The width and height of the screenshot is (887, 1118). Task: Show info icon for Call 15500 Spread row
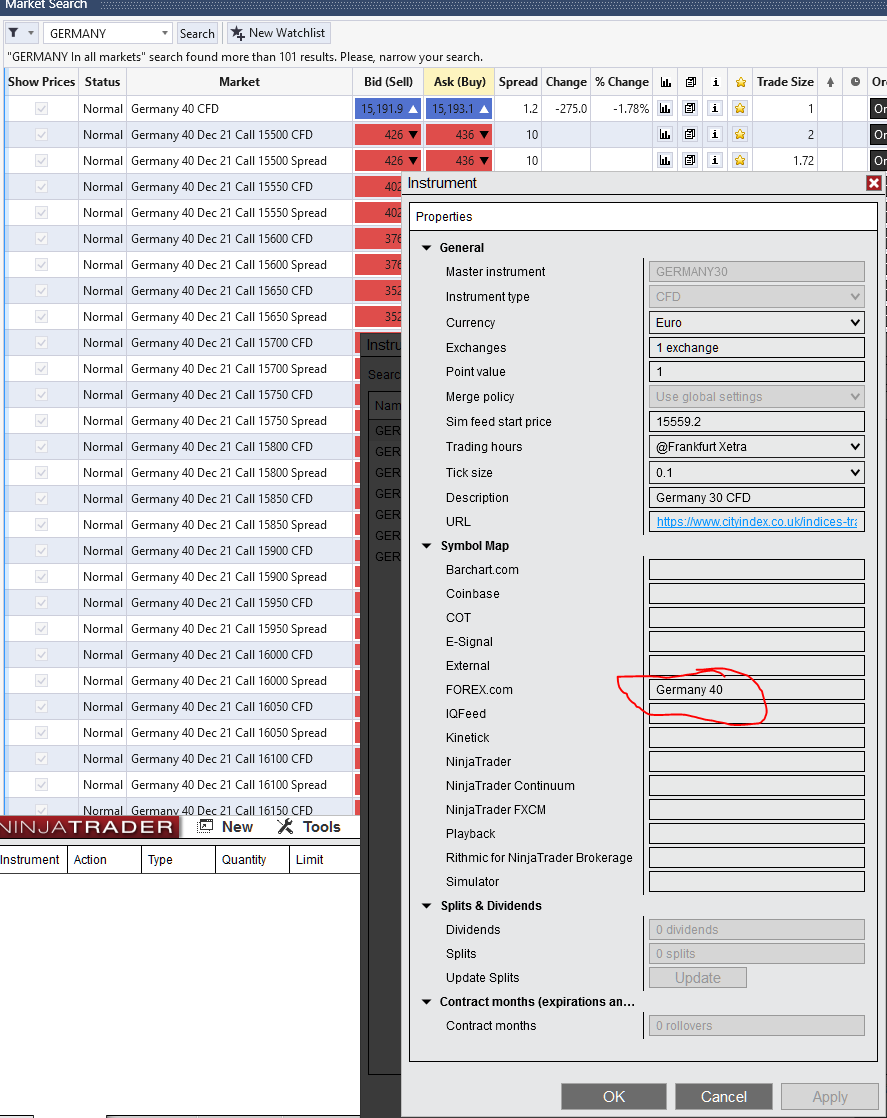[714, 160]
